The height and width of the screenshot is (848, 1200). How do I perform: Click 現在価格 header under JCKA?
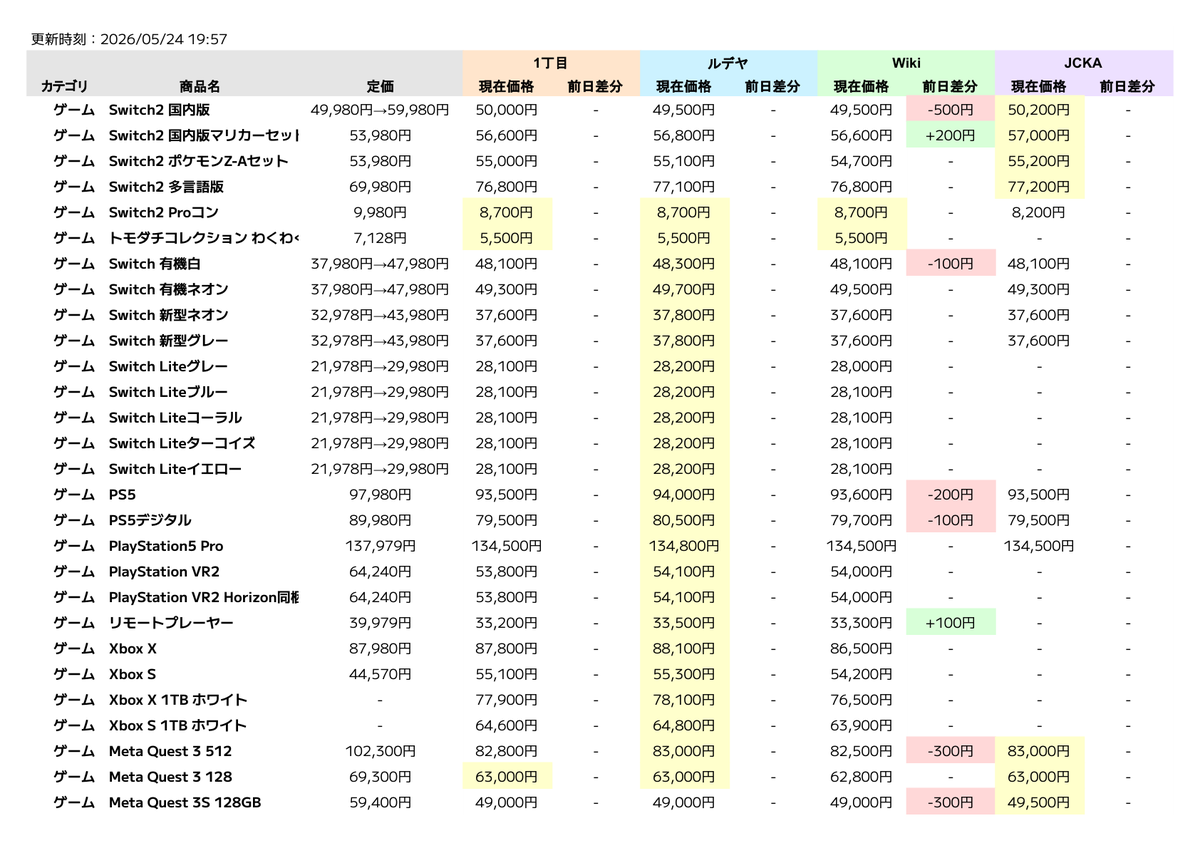(1039, 87)
